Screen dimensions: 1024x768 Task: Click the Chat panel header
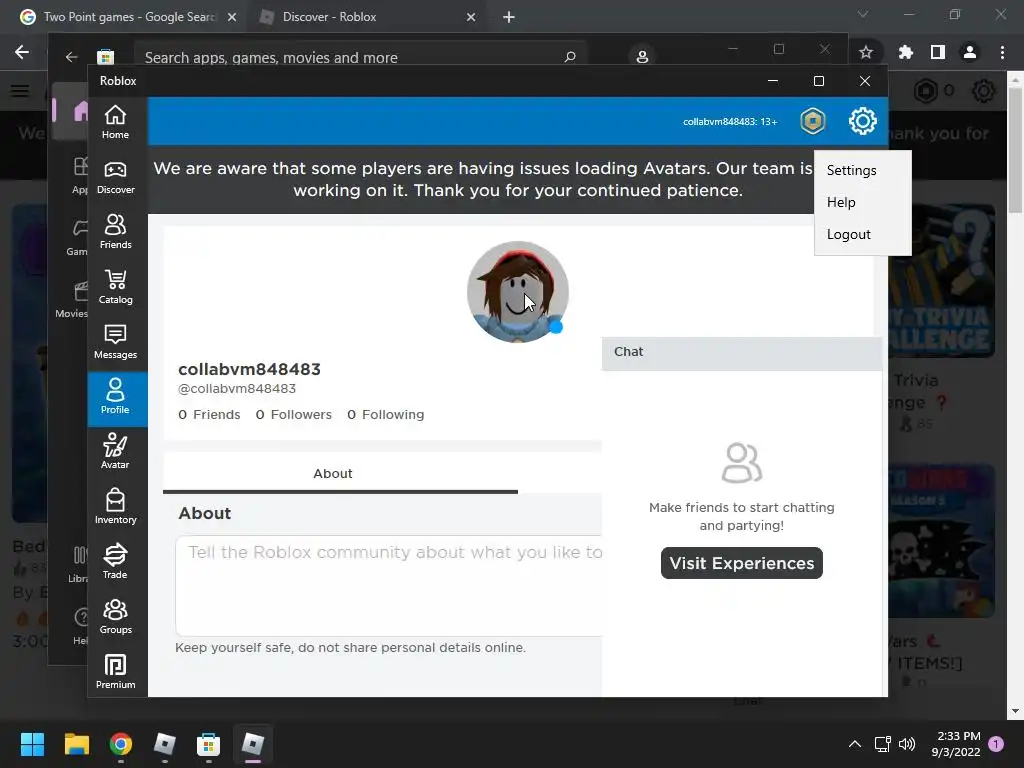[x=741, y=353]
